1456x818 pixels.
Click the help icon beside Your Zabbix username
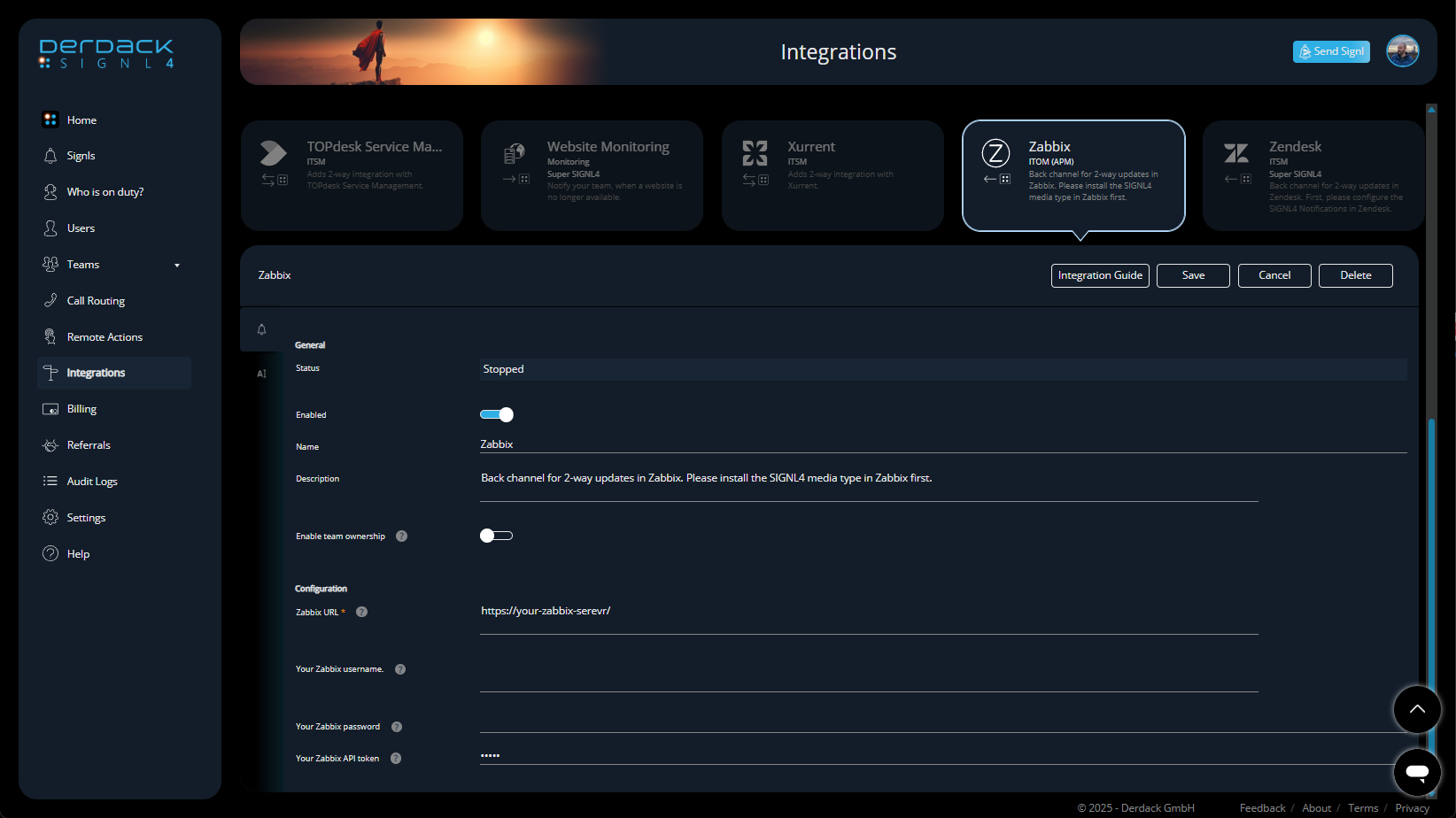point(400,669)
